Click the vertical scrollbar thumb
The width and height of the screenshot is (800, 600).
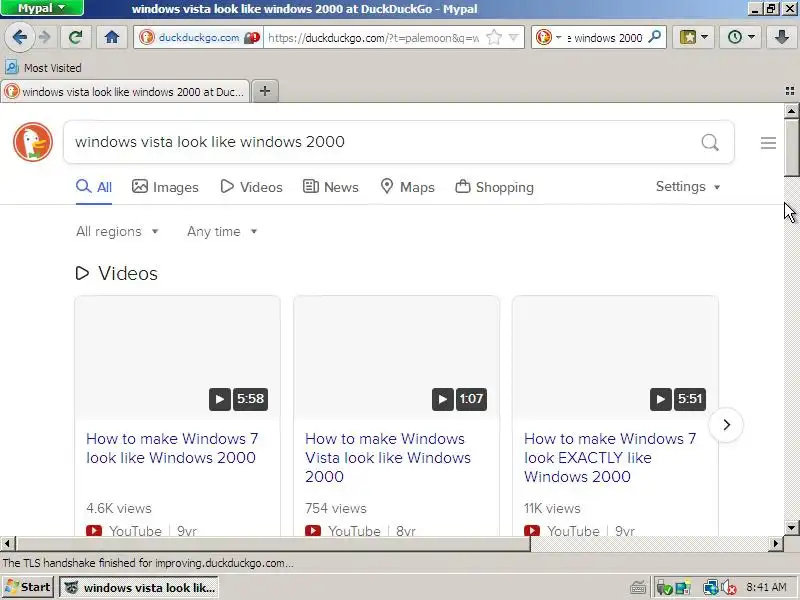(x=791, y=147)
